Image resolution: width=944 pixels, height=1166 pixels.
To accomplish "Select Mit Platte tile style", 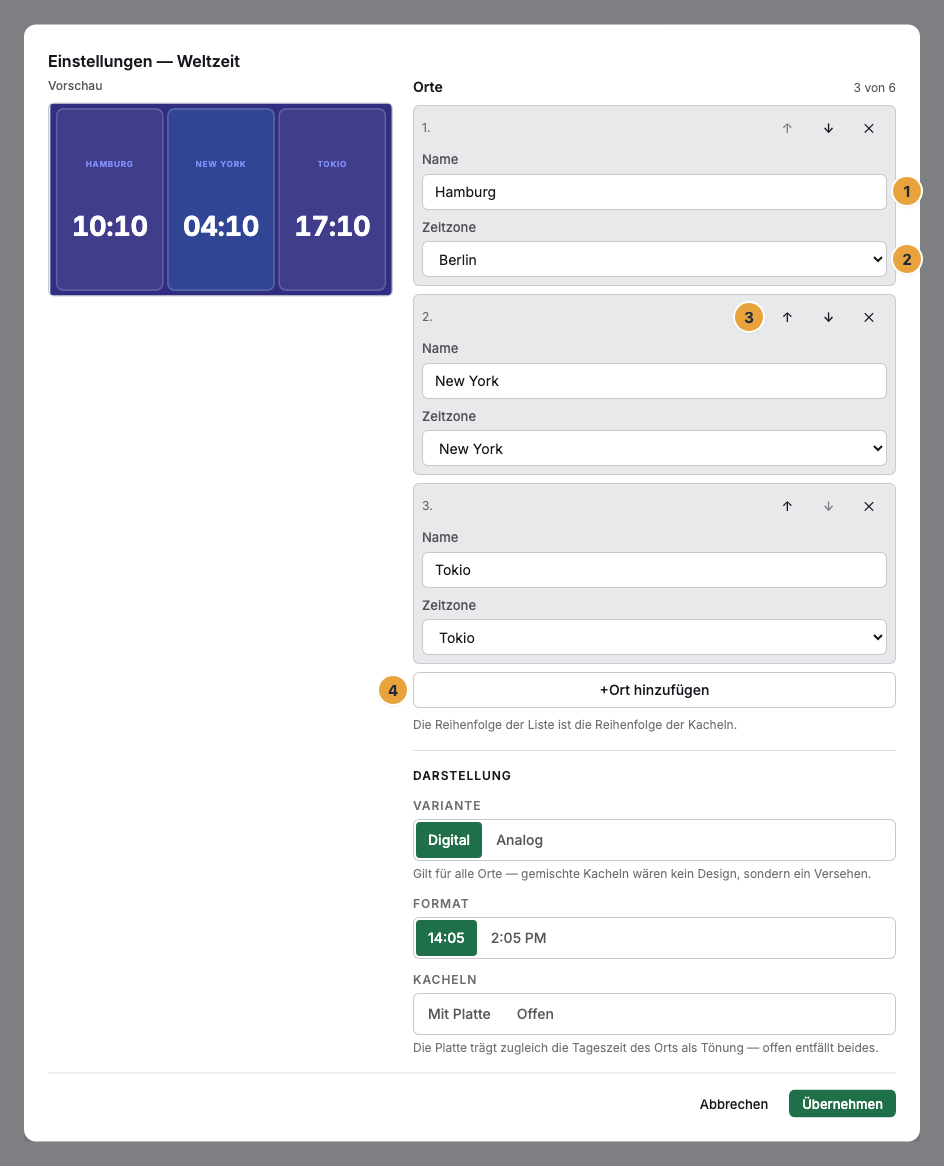I will [459, 1014].
